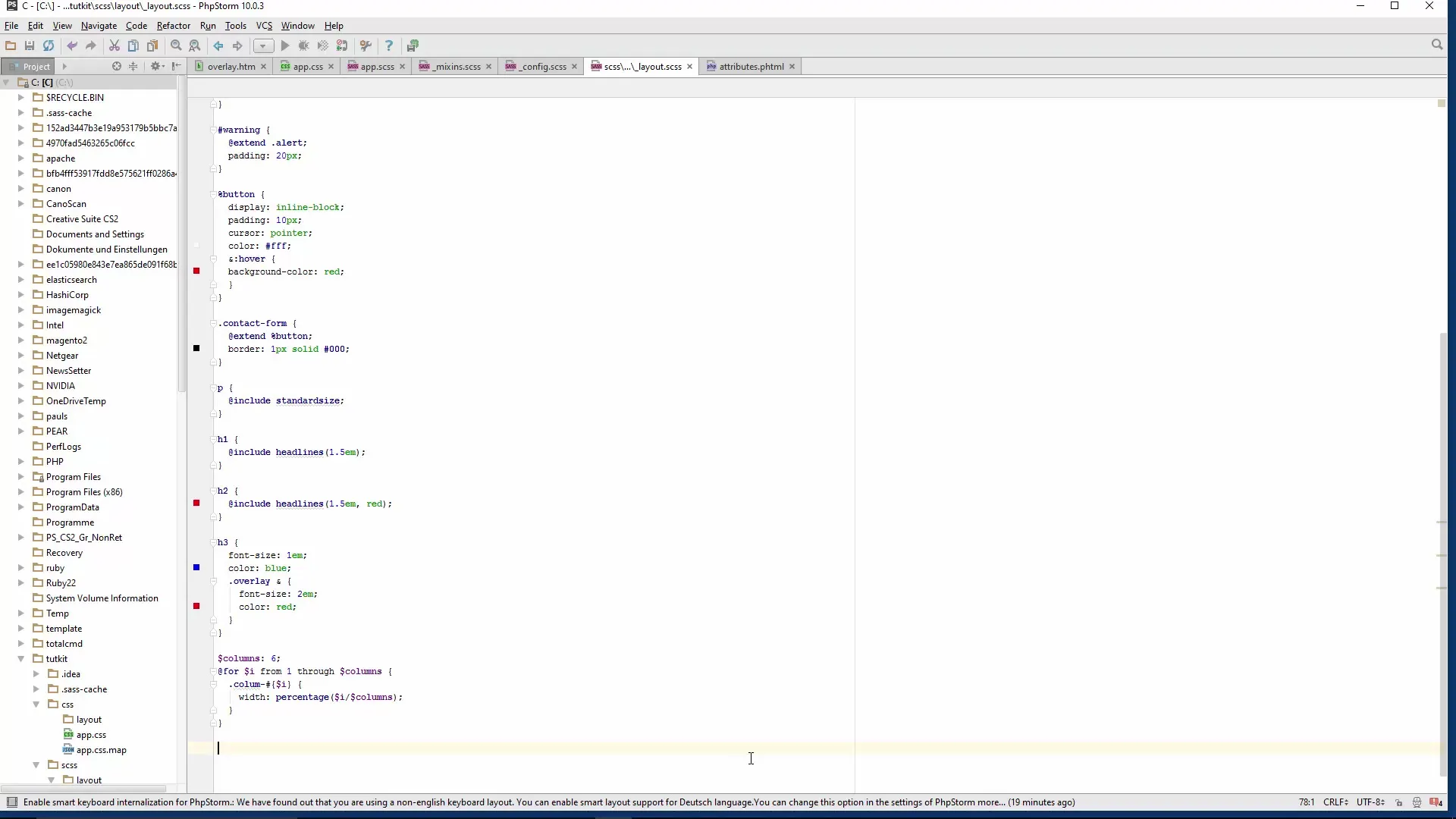Collapse the tutkit folder

(21, 659)
